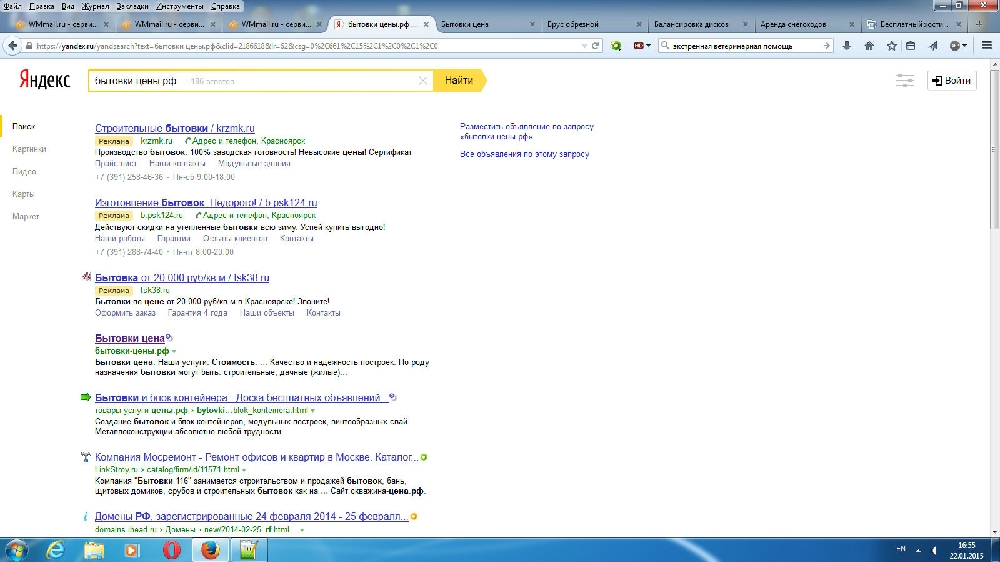
Task: Click the Найти search button
Action: pyautogui.click(x=459, y=80)
